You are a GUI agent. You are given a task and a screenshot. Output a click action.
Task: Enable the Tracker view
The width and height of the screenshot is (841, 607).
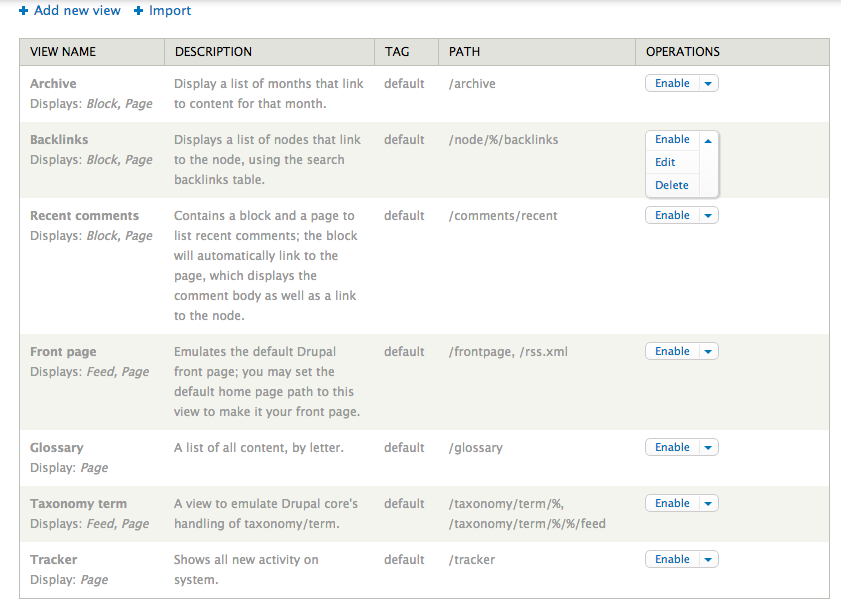coord(672,560)
